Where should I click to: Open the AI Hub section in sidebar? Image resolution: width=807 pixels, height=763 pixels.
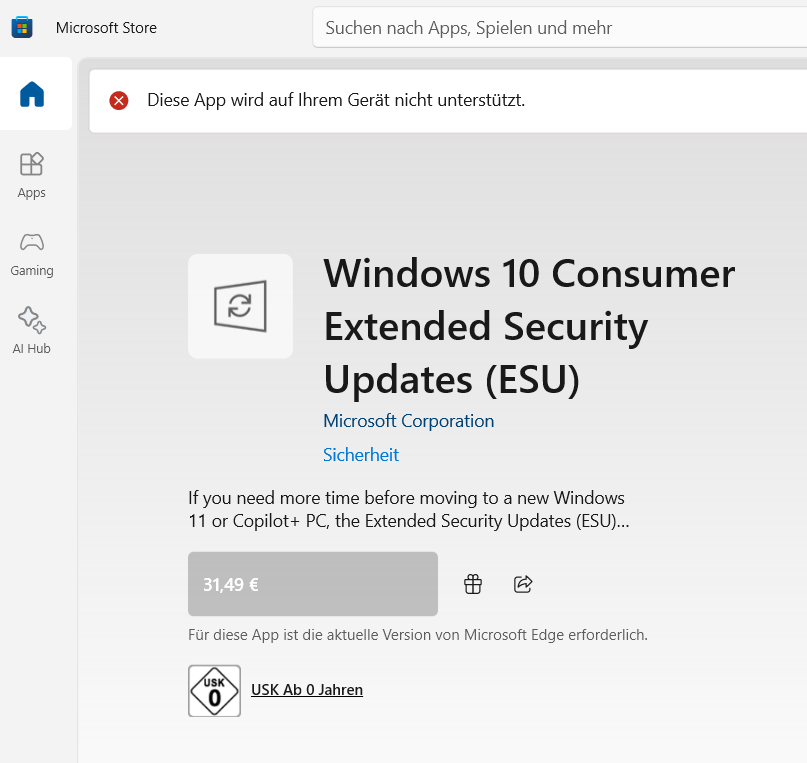tap(31, 331)
